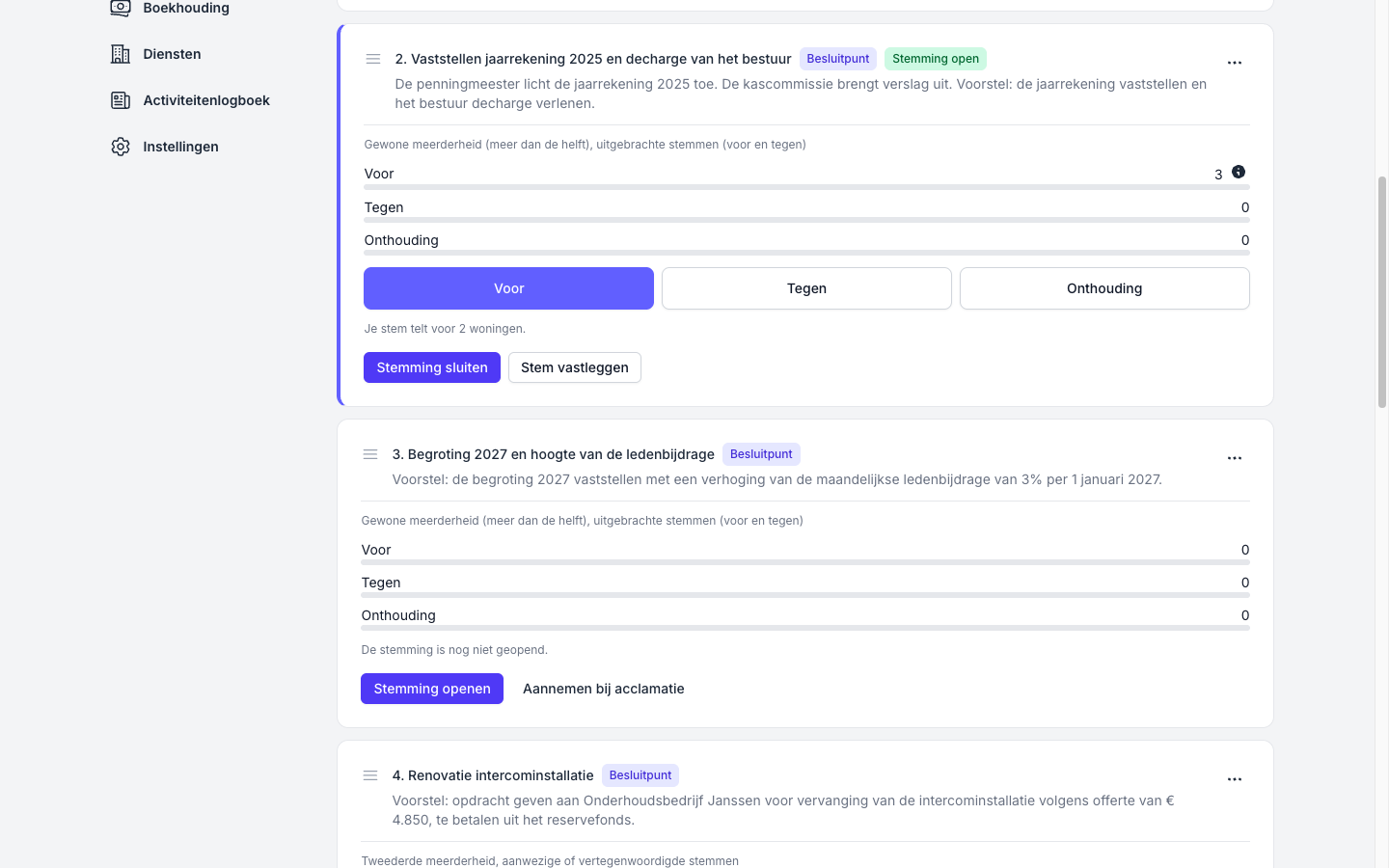Grab drag handle of agenda item 2
The width and height of the screenshot is (1389, 868).
(373, 59)
